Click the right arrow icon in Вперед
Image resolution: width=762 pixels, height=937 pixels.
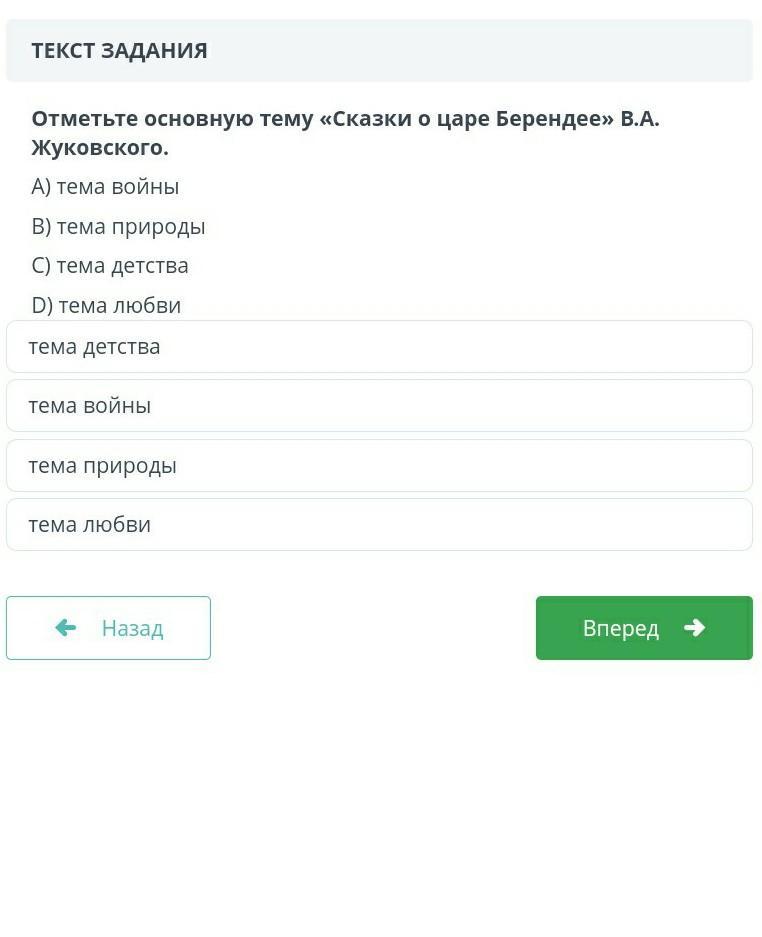pos(694,628)
